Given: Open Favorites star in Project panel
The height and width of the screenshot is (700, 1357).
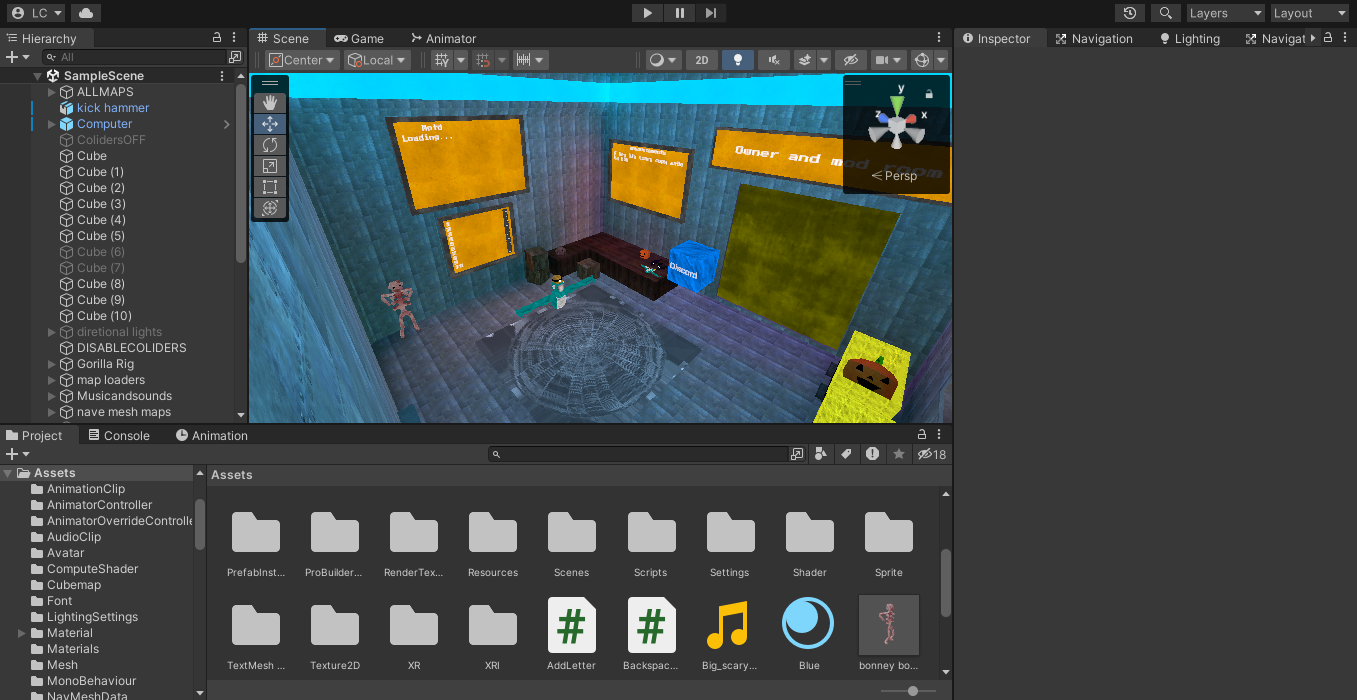Looking at the screenshot, I should tap(898, 454).
